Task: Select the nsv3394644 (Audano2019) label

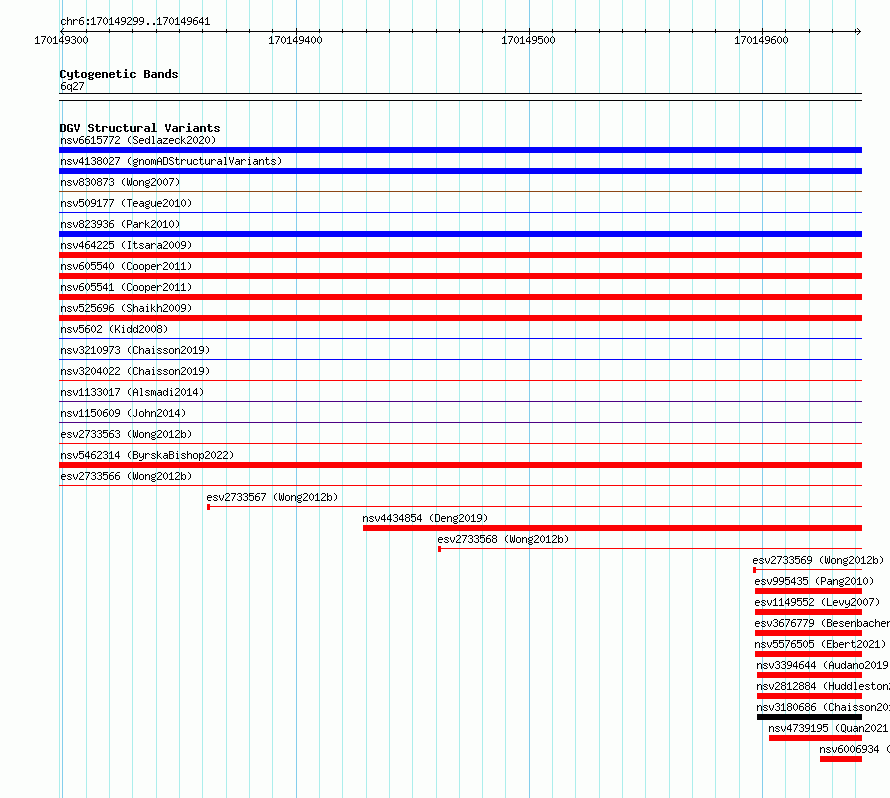Action: coord(822,665)
